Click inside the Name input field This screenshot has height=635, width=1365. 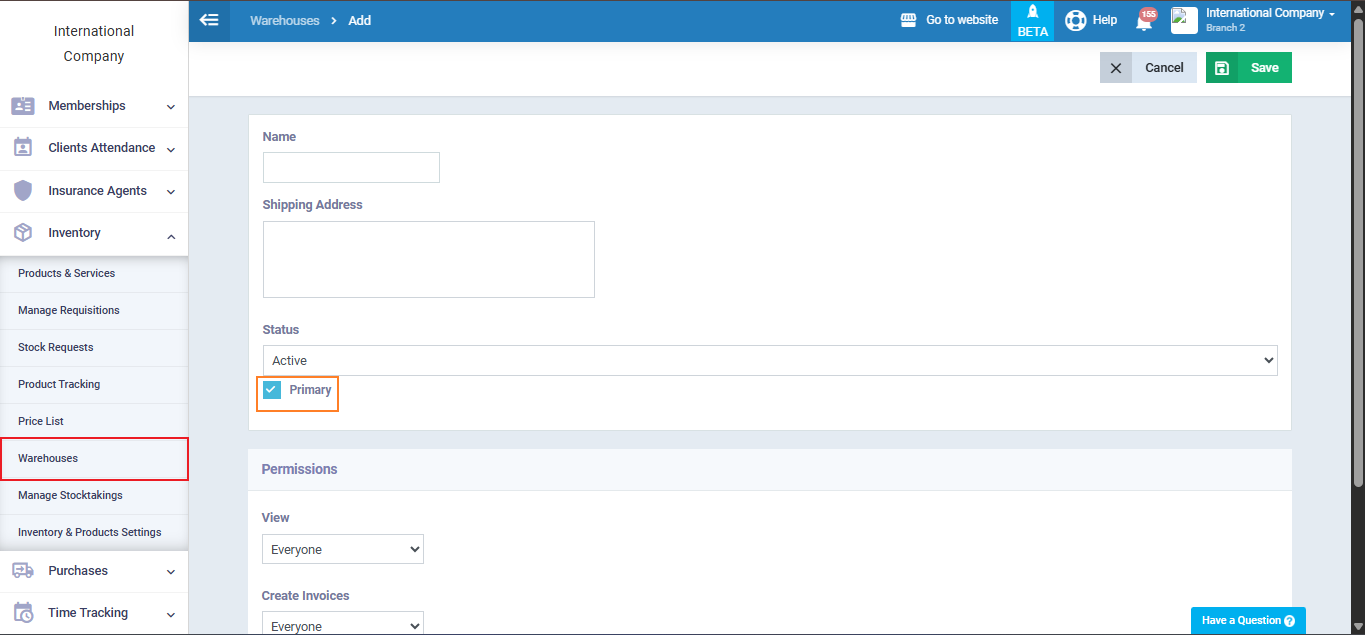(351, 168)
